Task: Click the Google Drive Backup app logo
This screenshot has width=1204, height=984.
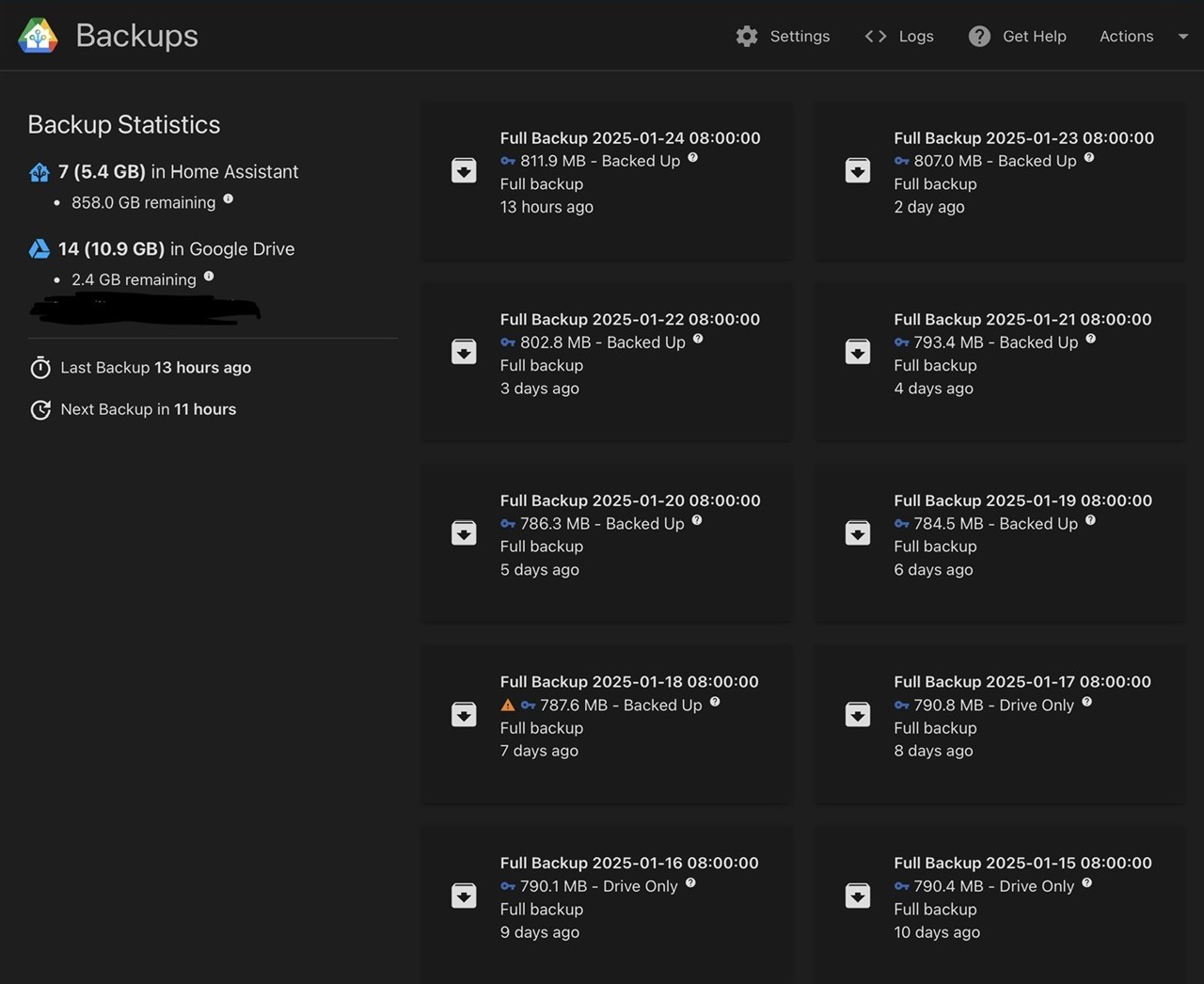Action: [x=38, y=36]
